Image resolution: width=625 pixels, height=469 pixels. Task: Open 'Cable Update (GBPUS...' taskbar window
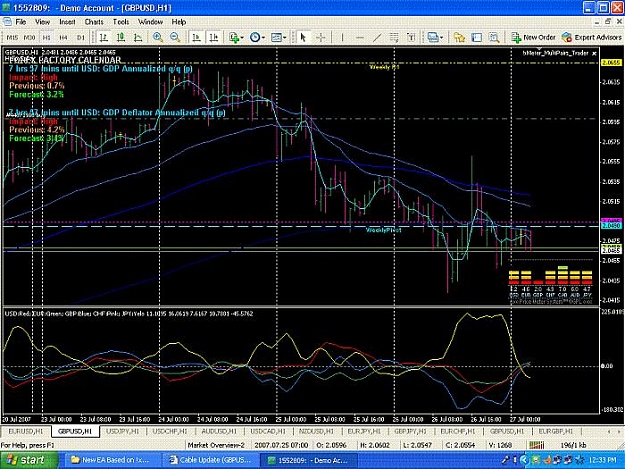click(x=209, y=460)
